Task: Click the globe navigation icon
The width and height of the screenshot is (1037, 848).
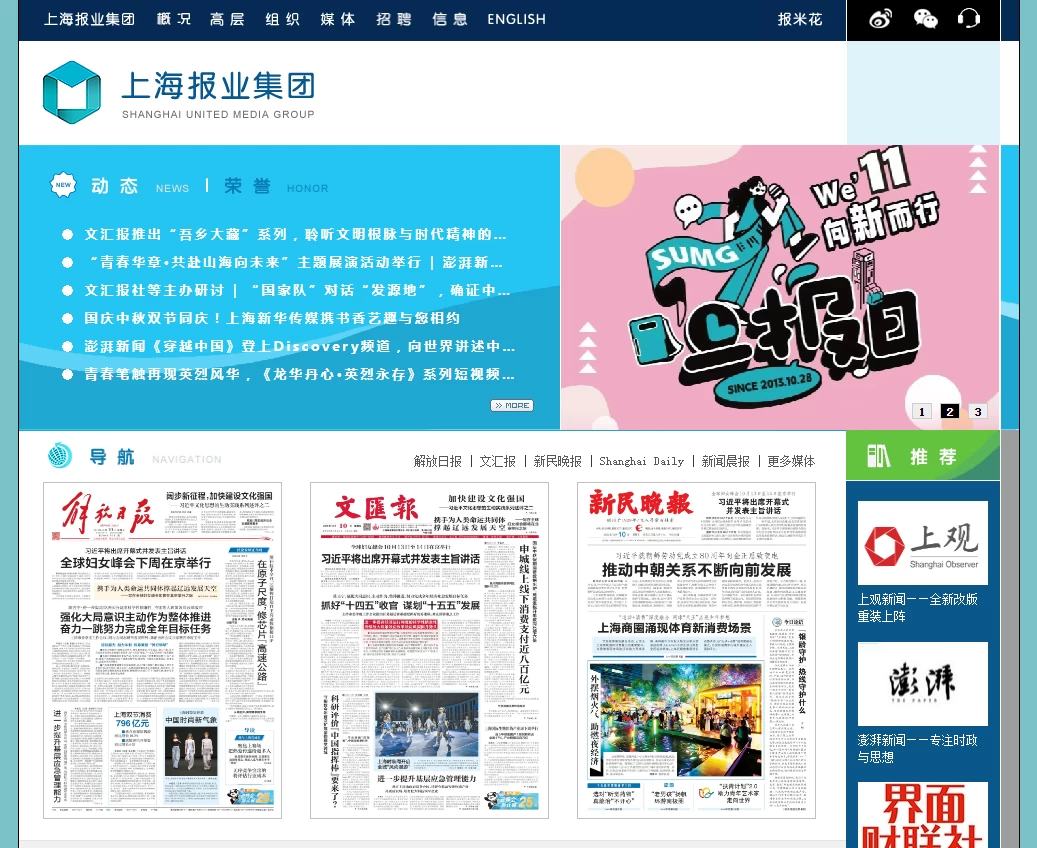Action: click(x=60, y=456)
